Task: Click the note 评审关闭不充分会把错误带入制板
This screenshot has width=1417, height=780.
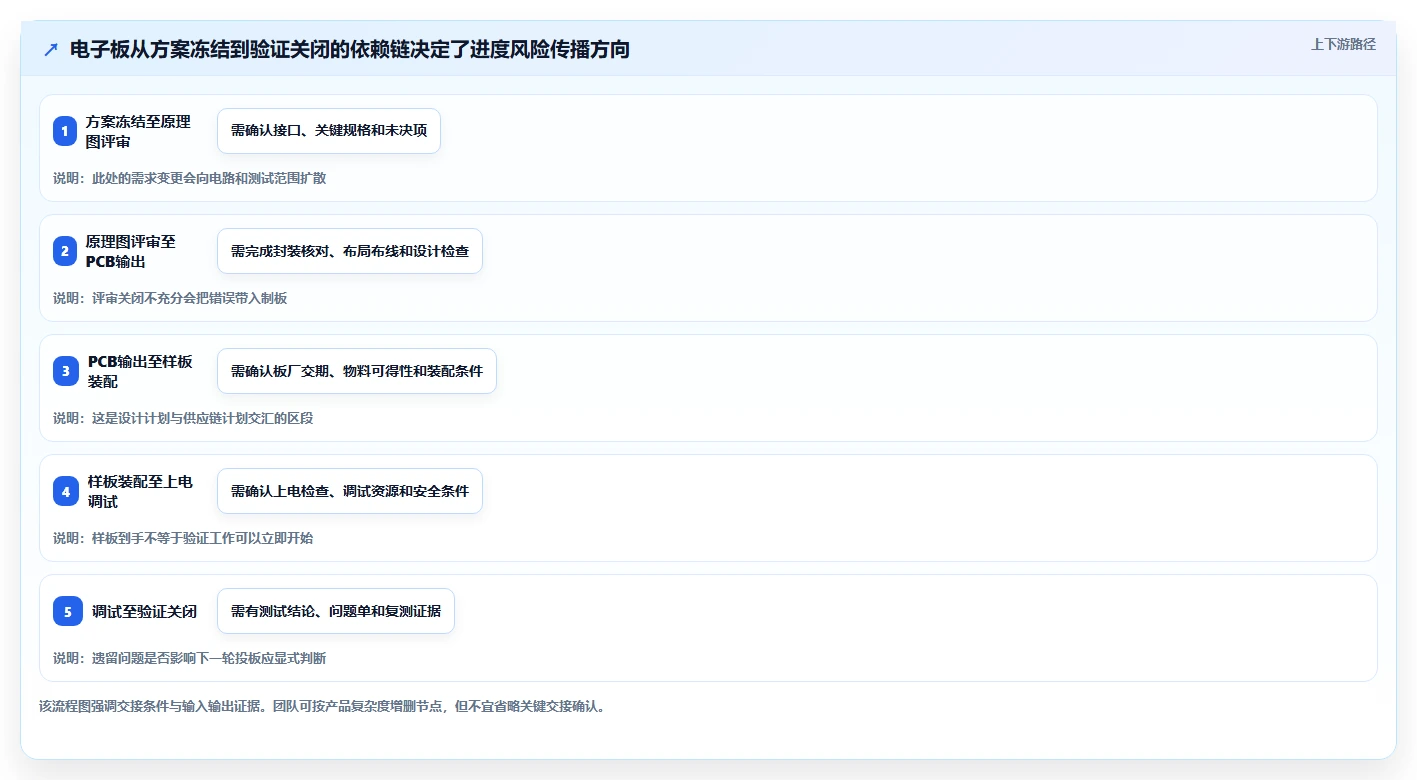Action: coord(170,298)
